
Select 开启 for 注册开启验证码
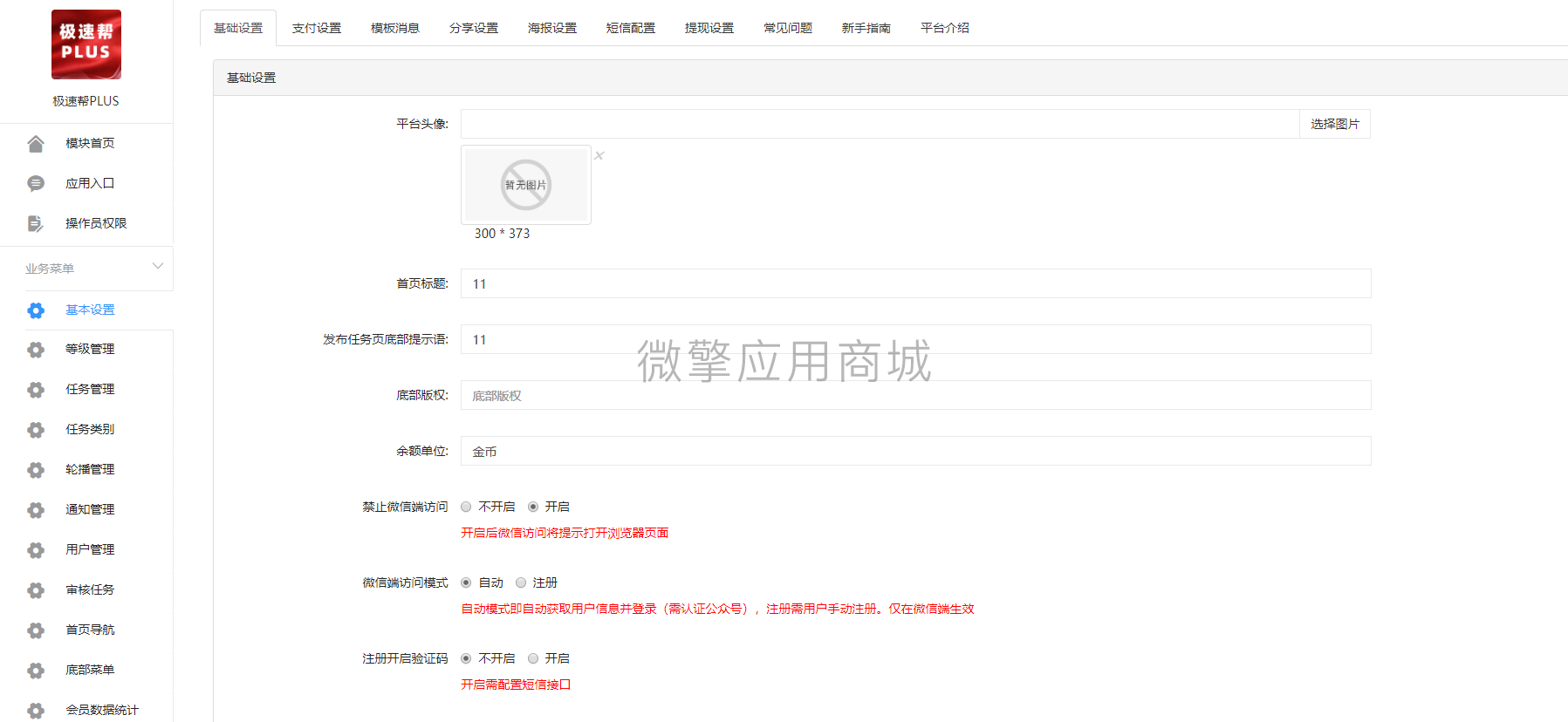coord(533,658)
